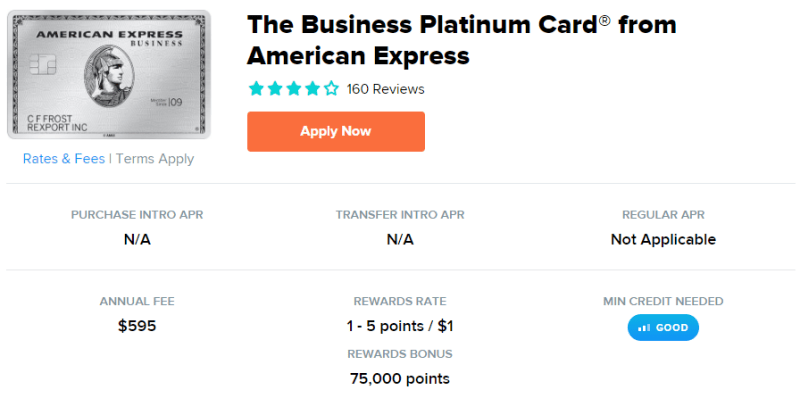Click the signal bars icon in GOOD badge
This screenshot has width=800, height=398.
[644, 328]
